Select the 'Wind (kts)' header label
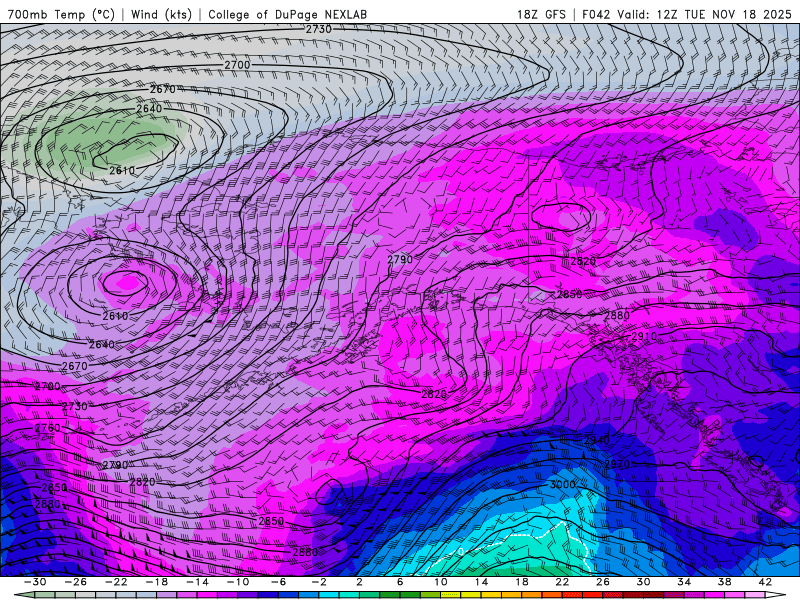 tap(161, 14)
